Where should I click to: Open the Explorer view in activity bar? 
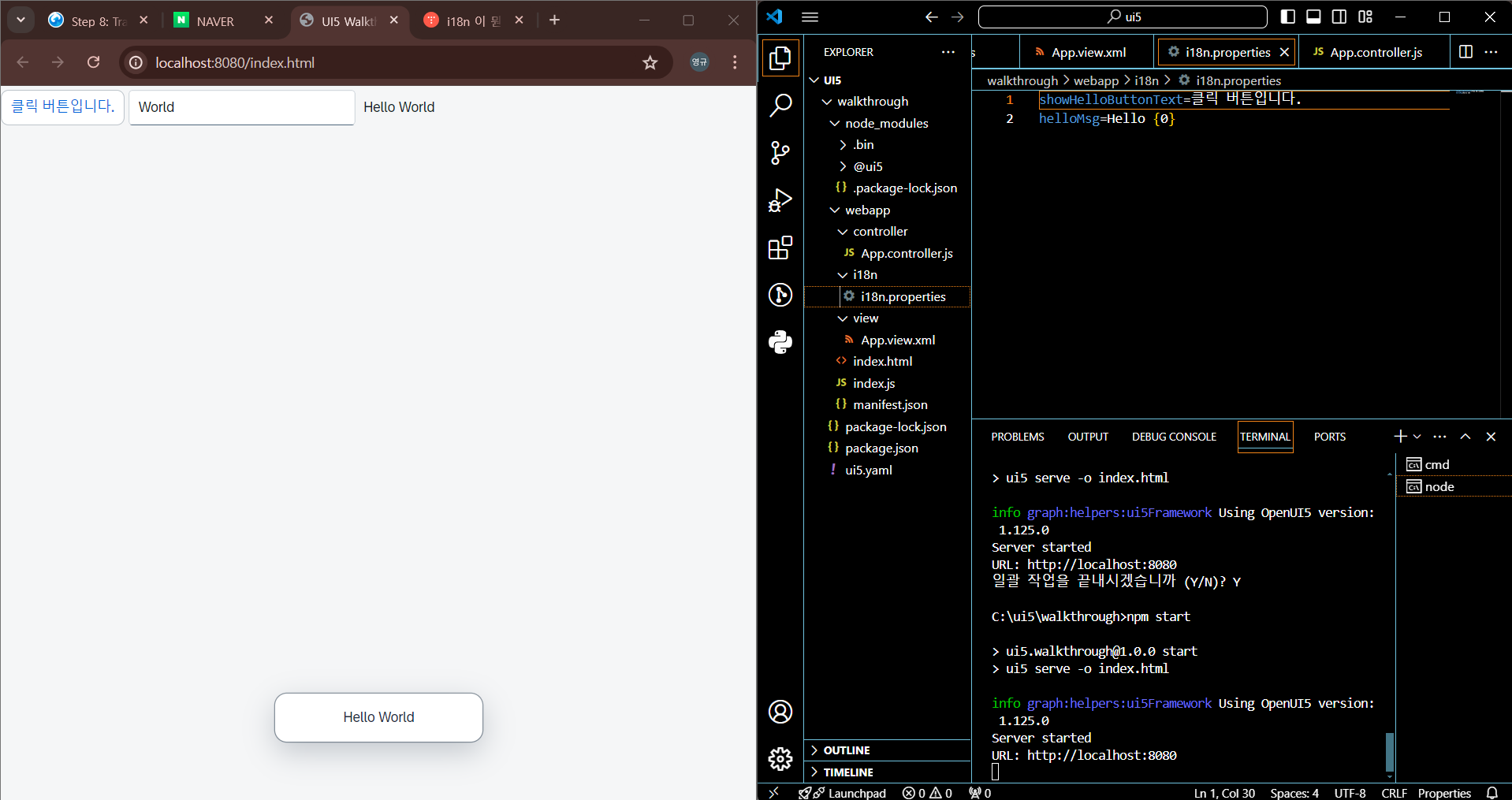click(780, 58)
